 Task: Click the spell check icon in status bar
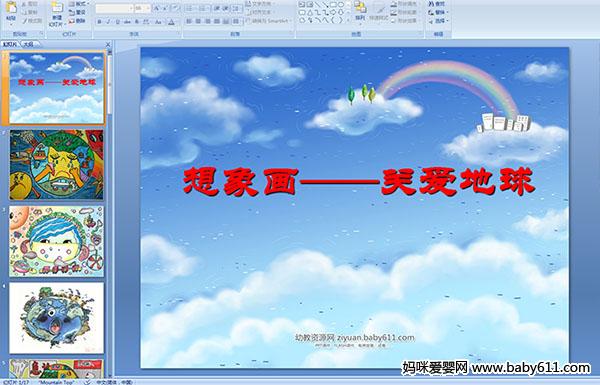[x=87, y=382]
